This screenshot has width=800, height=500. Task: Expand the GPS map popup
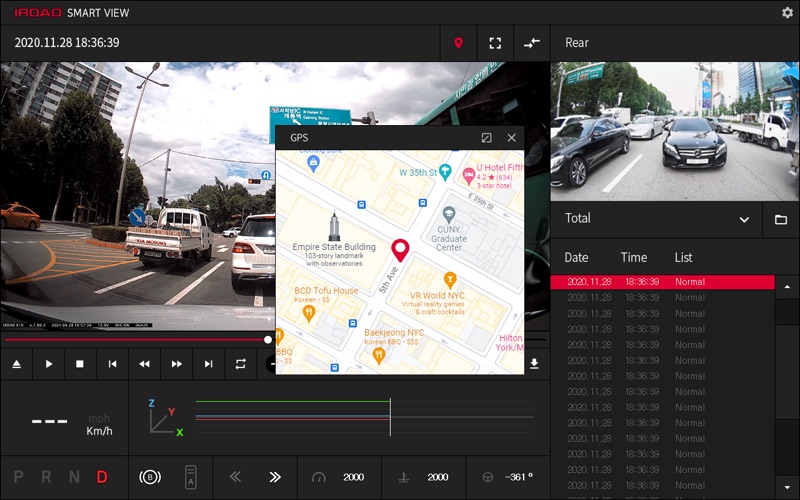[x=486, y=138]
